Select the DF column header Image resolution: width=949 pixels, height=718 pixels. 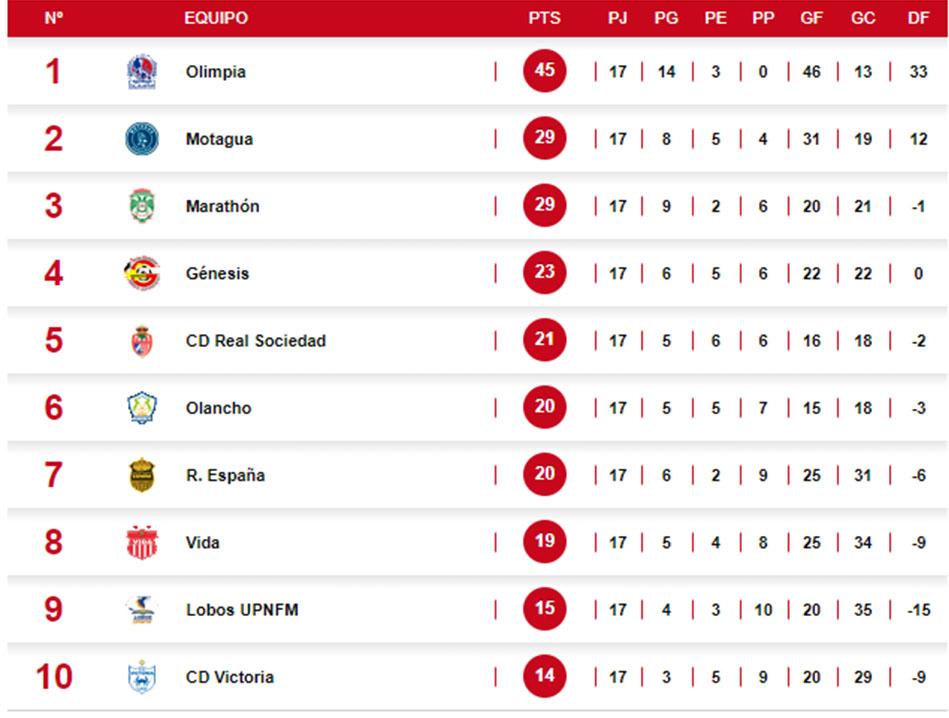click(917, 18)
